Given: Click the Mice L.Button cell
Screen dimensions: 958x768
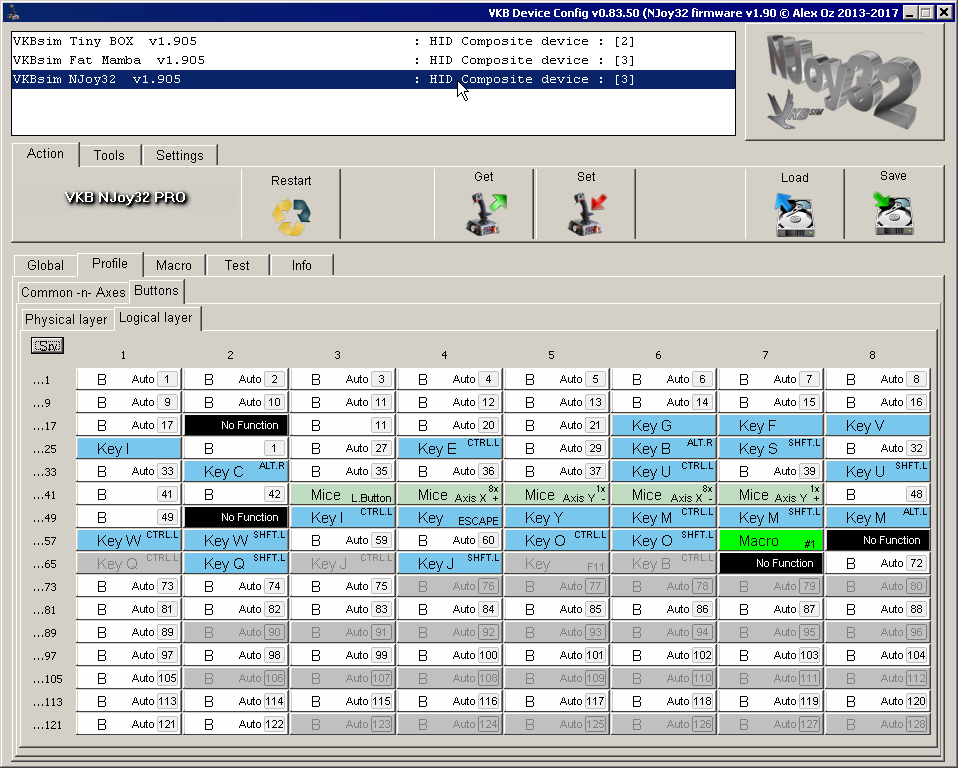Looking at the screenshot, I should (x=343, y=495).
